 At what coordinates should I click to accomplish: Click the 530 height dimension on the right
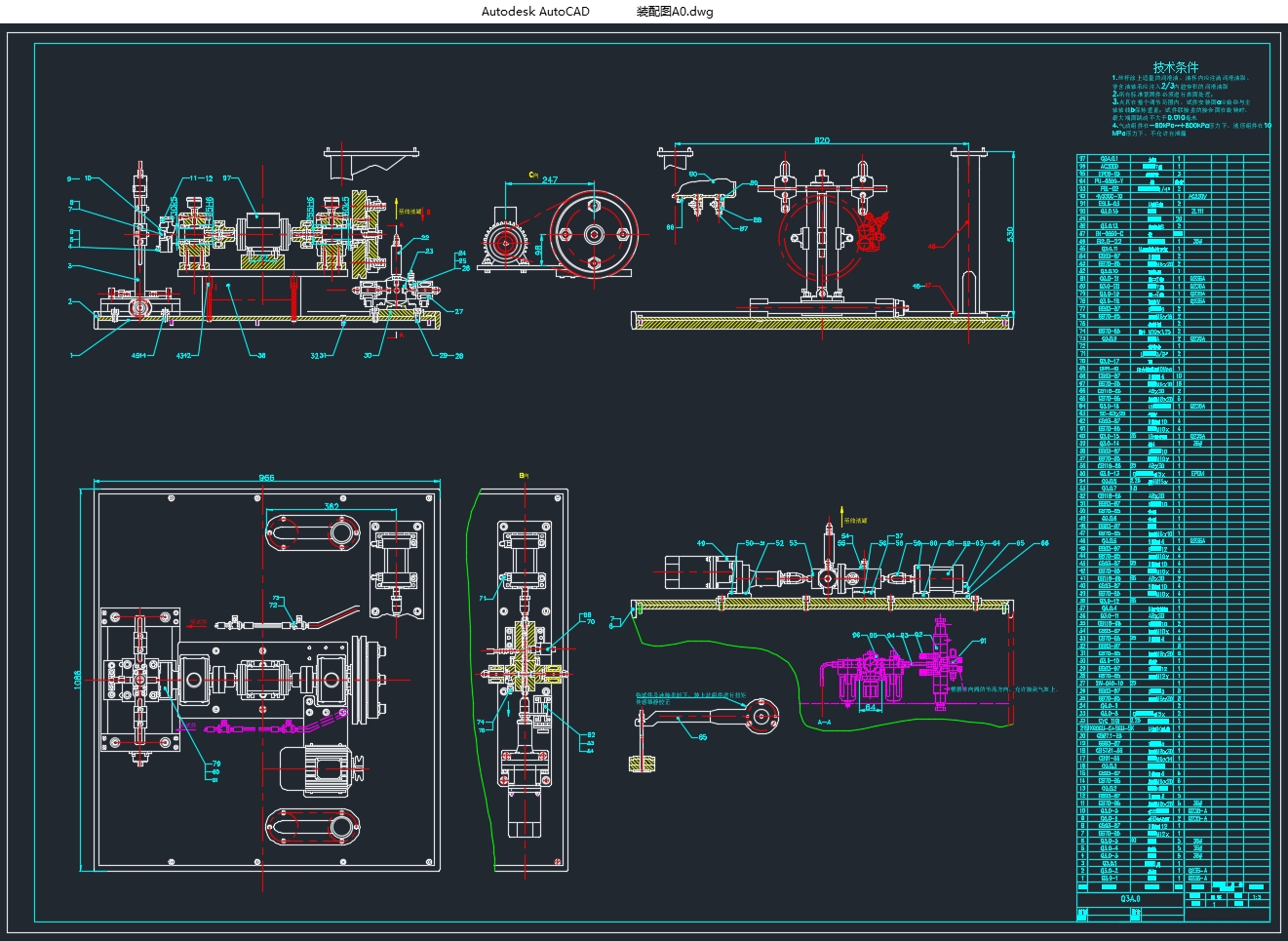point(1010,234)
